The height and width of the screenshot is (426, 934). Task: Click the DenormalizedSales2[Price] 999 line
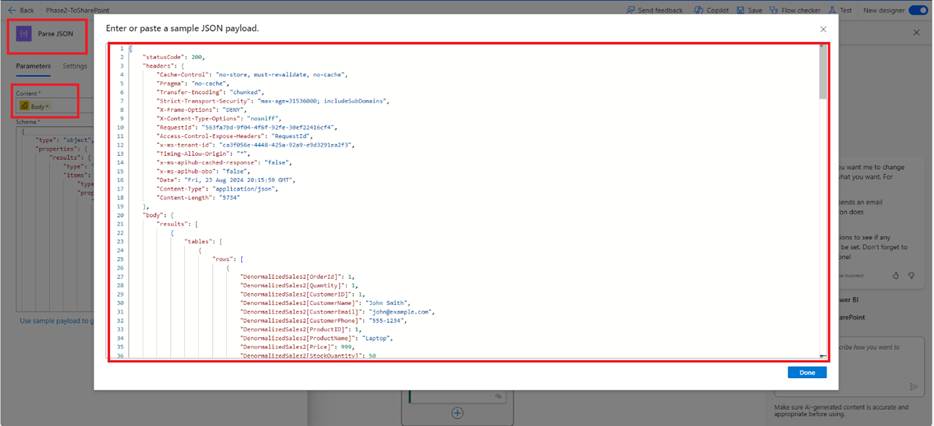pos(295,347)
